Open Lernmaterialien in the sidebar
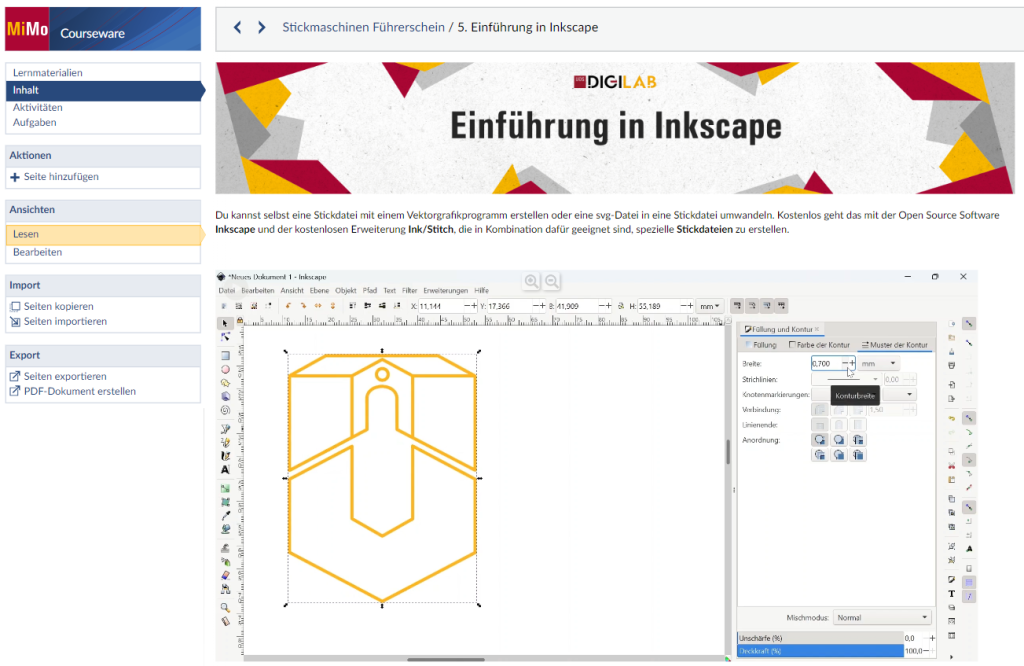 pyautogui.click(x=48, y=72)
